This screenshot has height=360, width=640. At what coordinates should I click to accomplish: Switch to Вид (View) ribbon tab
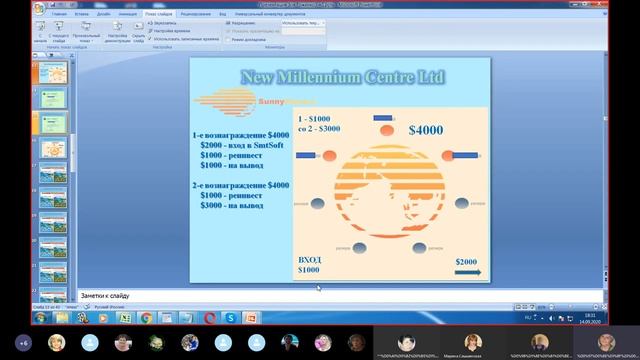coord(222,14)
